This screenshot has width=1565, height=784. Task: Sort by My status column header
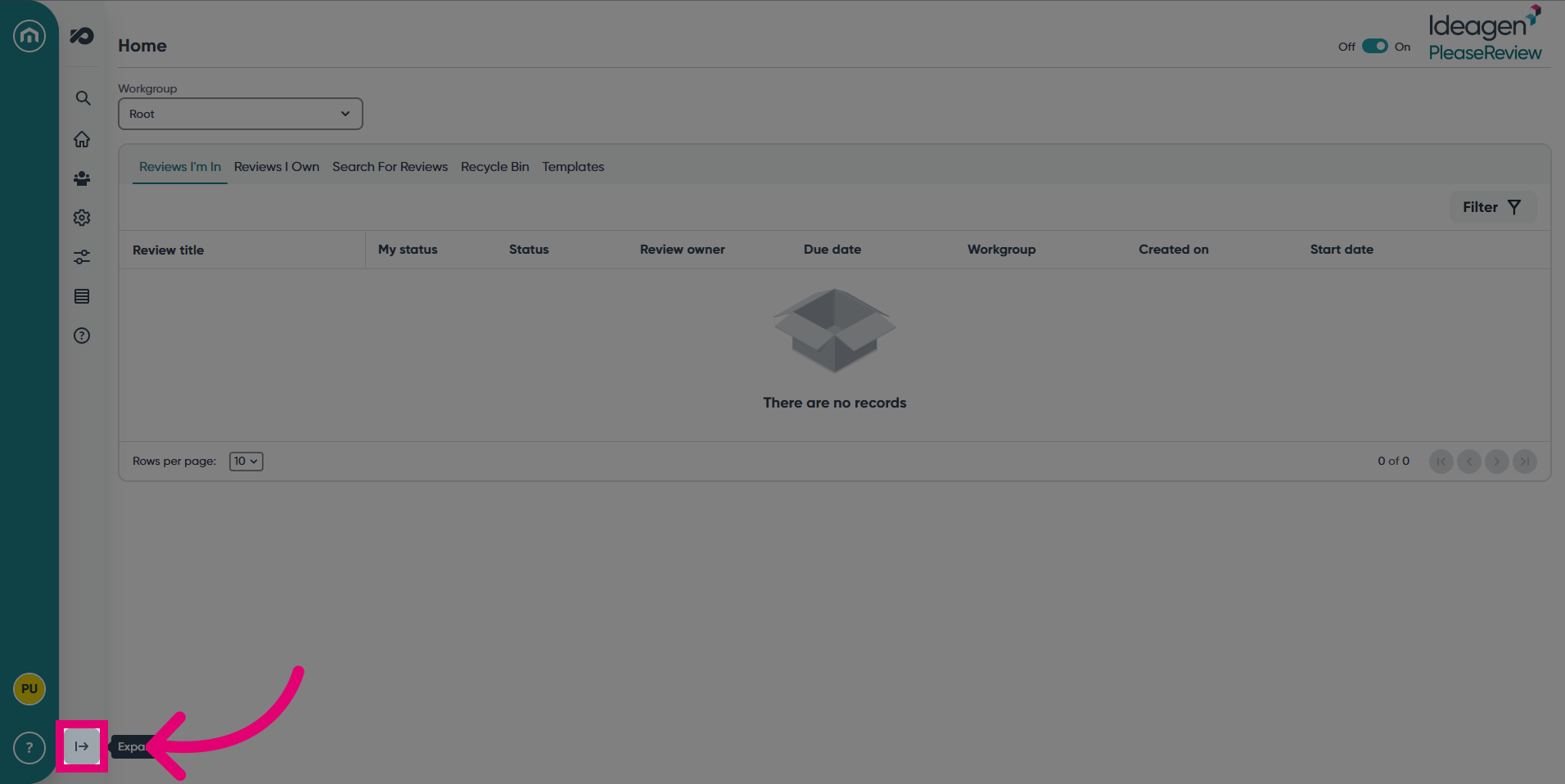coord(408,250)
